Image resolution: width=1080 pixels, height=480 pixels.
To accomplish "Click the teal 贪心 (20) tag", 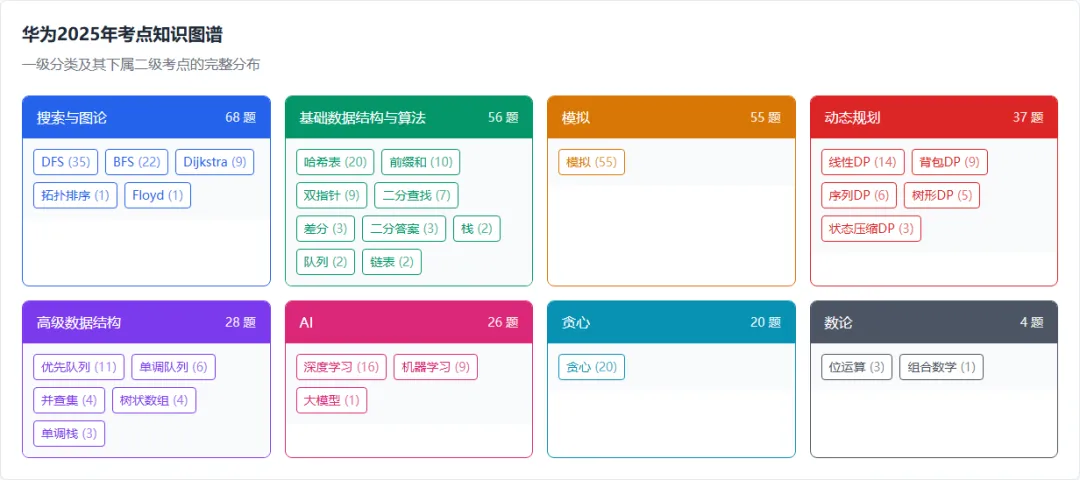I will (x=592, y=367).
